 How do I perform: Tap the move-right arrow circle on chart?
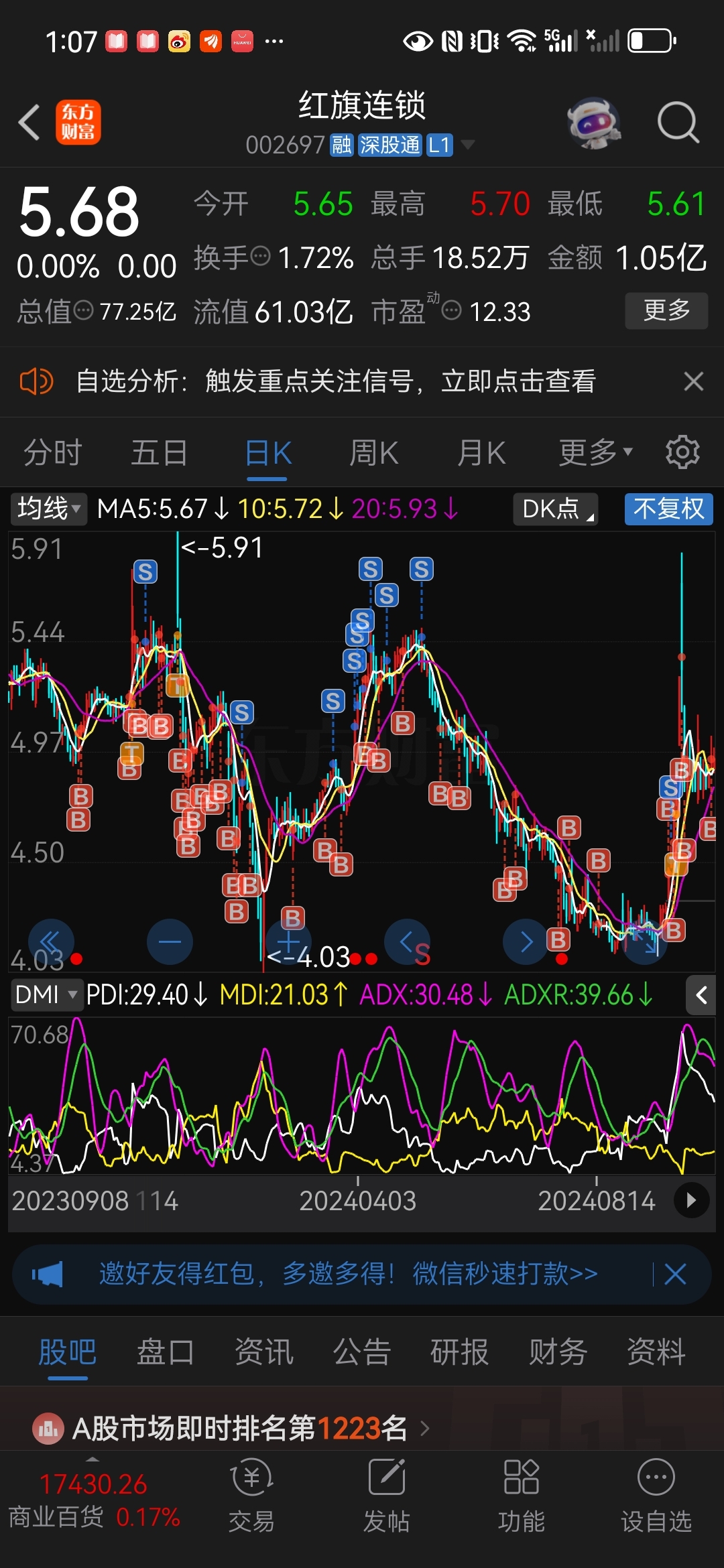[x=526, y=941]
